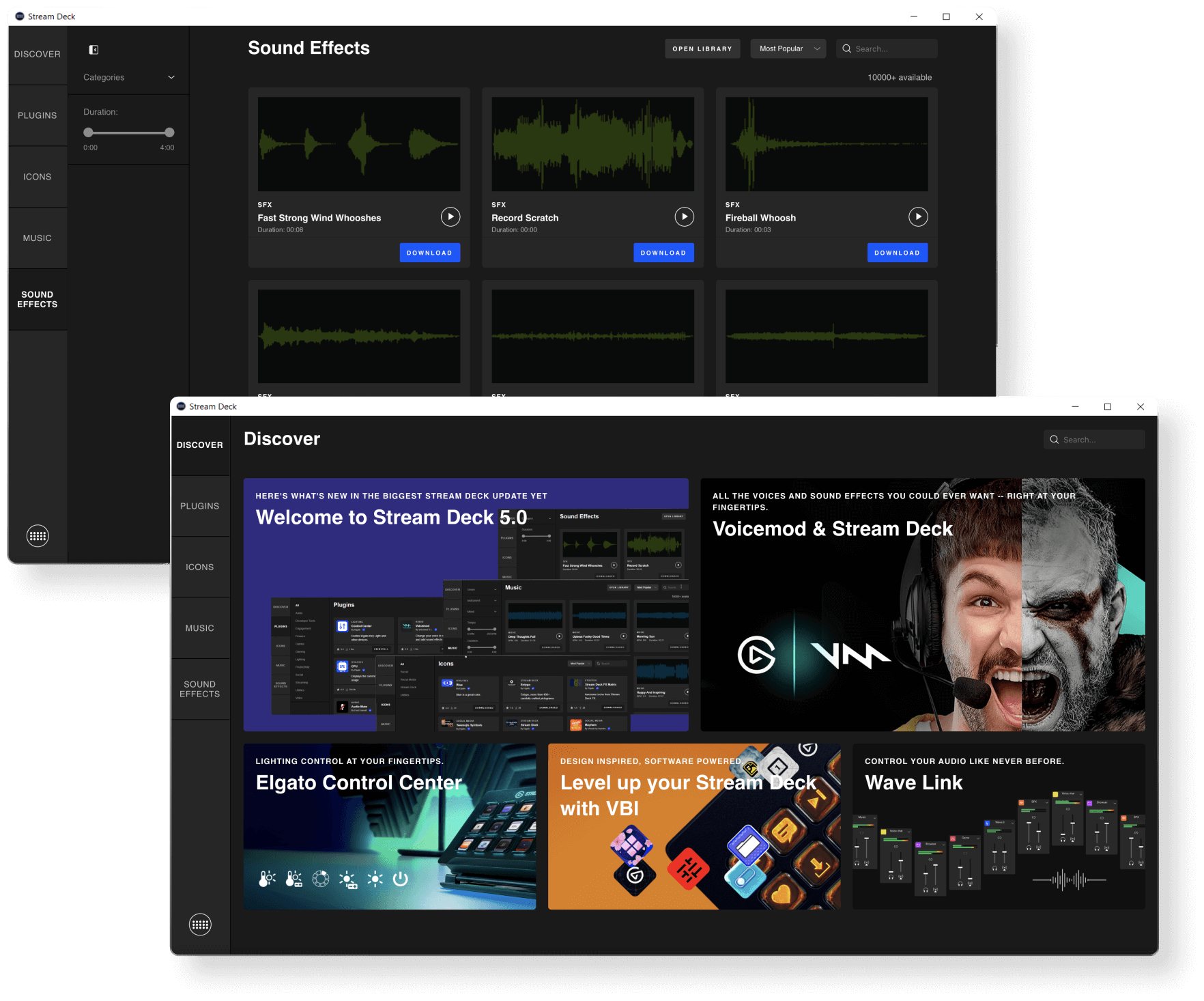
Task: Click the Open Library button
Action: click(x=702, y=48)
